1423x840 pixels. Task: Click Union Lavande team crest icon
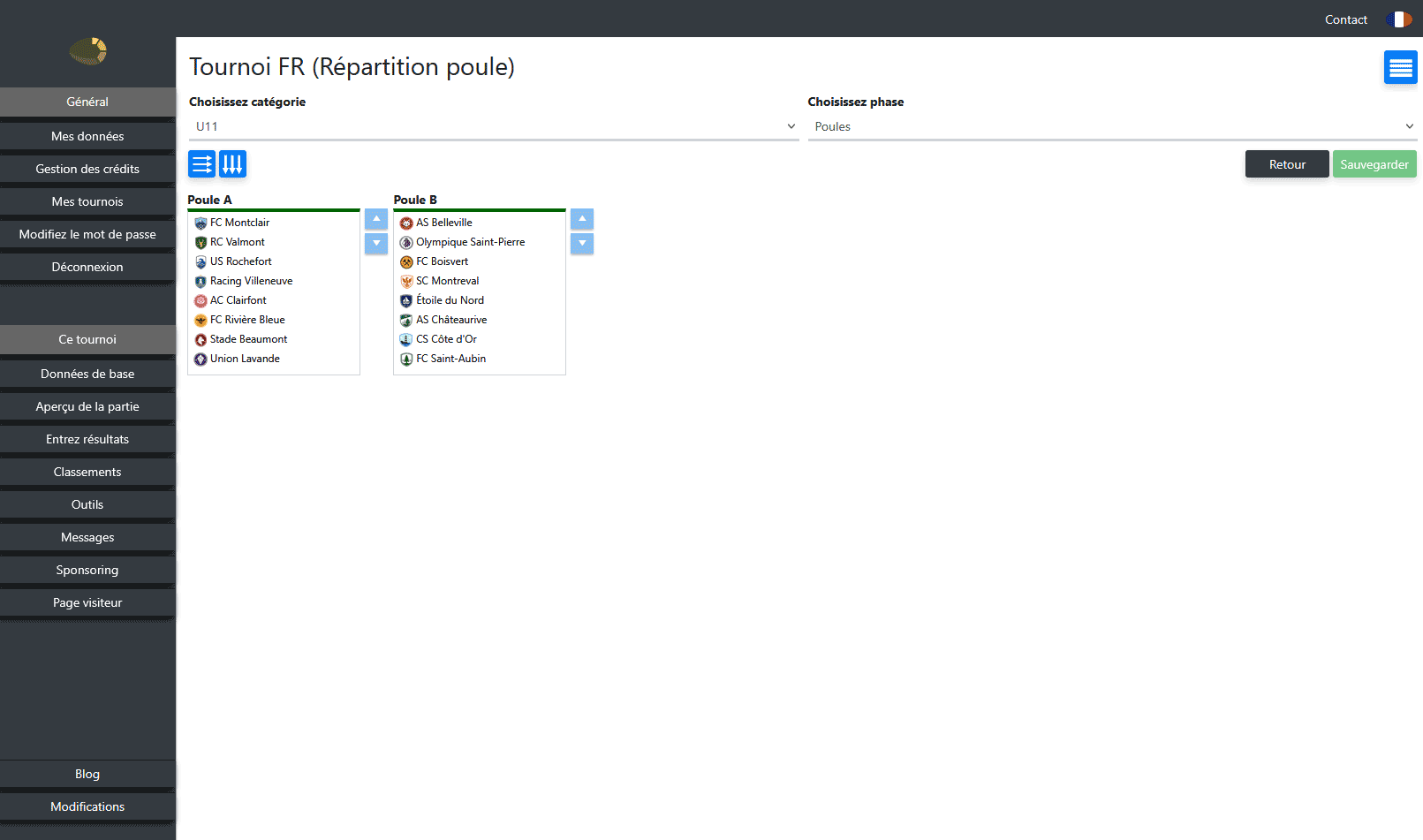(201, 359)
